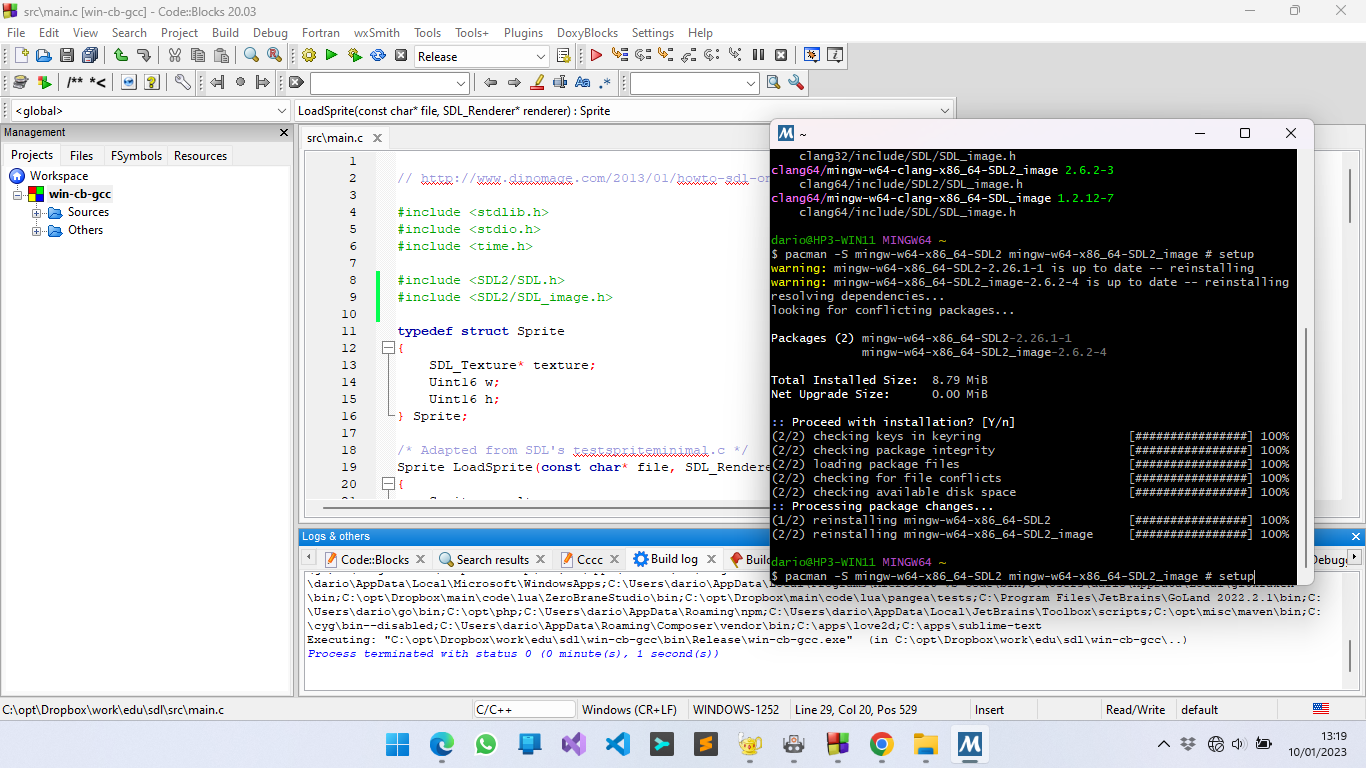Insert a Doxygen block comment (/** icon)
This screenshot has width=1366, height=768.
[x=75, y=83]
